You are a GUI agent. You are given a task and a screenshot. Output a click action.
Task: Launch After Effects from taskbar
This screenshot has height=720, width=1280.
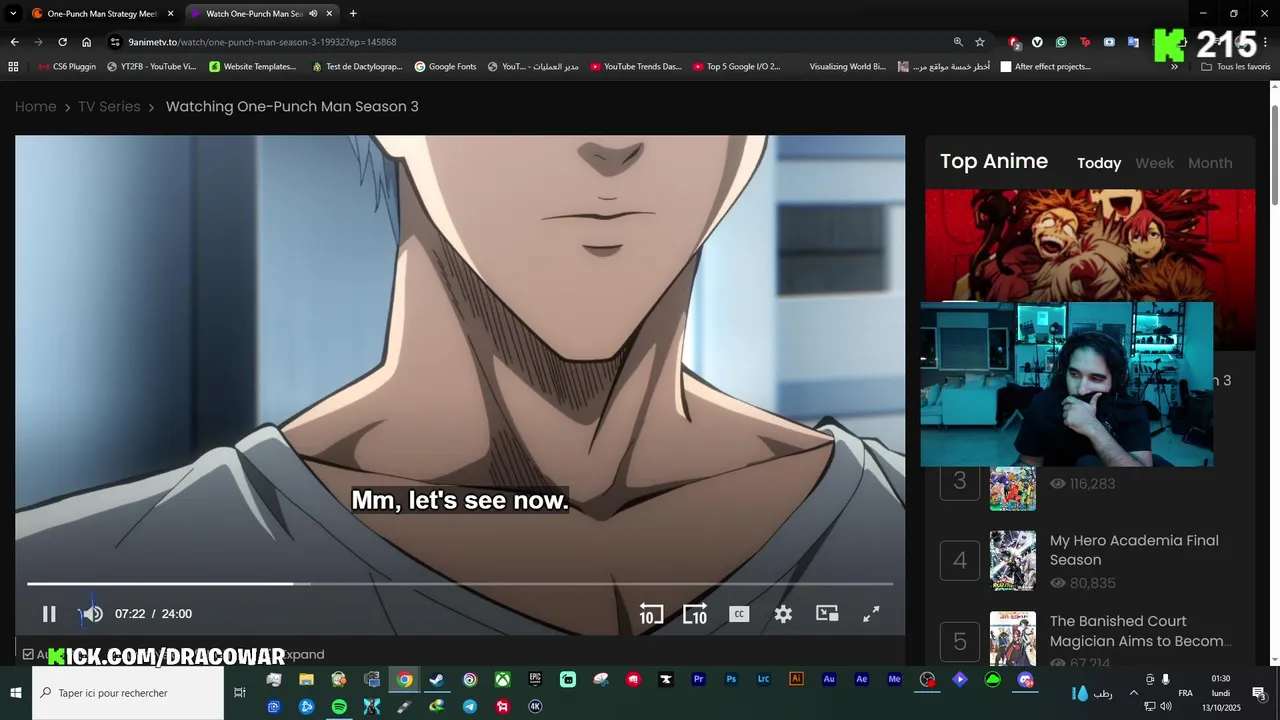click(x=862, y=680)
